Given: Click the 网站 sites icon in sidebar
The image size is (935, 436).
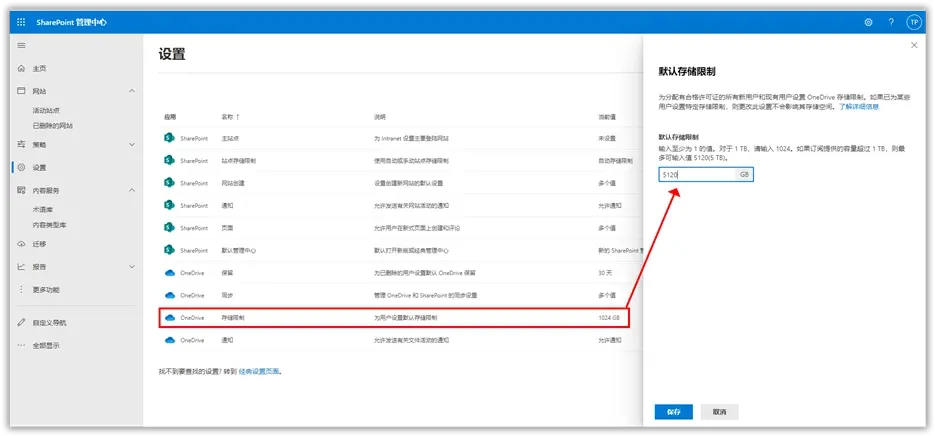Looking at the screenshot, I should pos(21,91).
